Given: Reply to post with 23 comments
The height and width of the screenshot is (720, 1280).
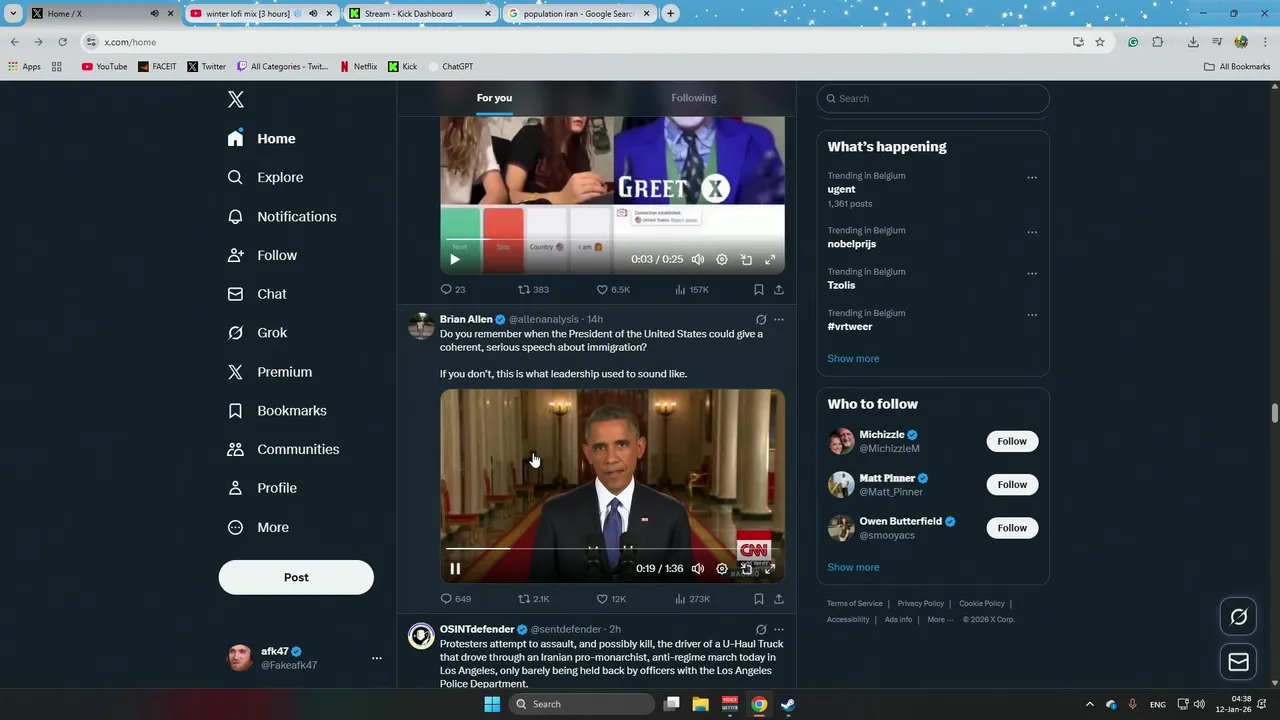Looking at the screenshot, I should pos(453,289).
